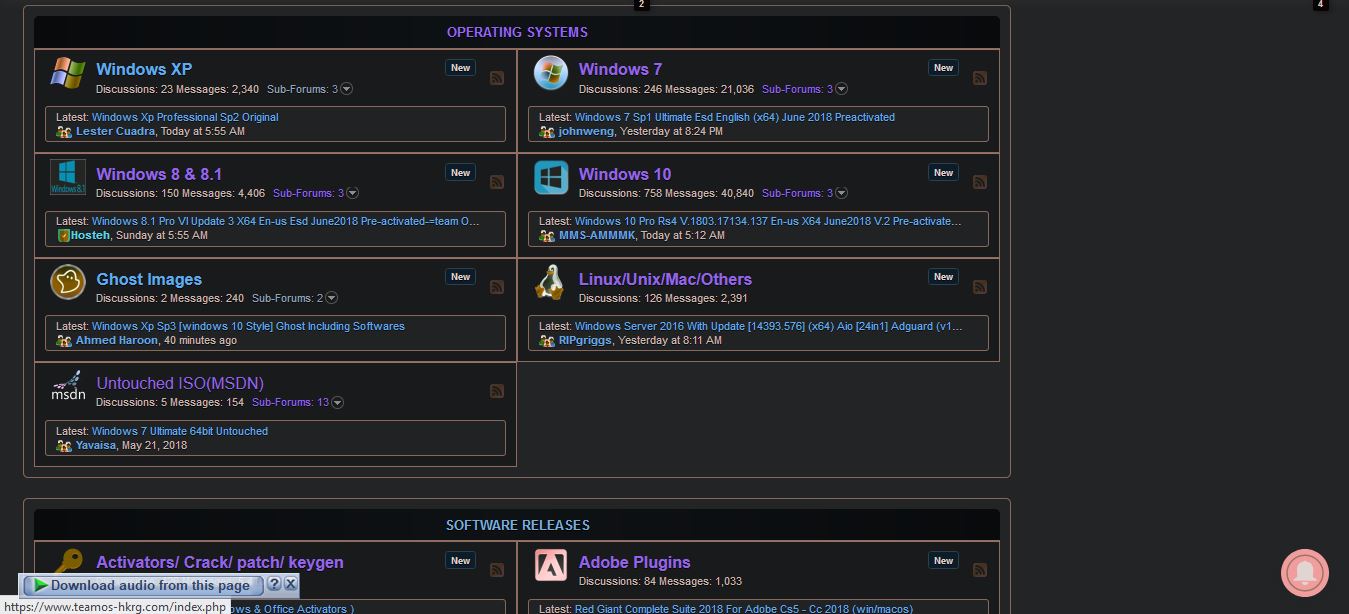Viewport: 1349px width, 614px height.
Task: Click the SOFTWARE RELEASES category header
Action: (517, 525)
